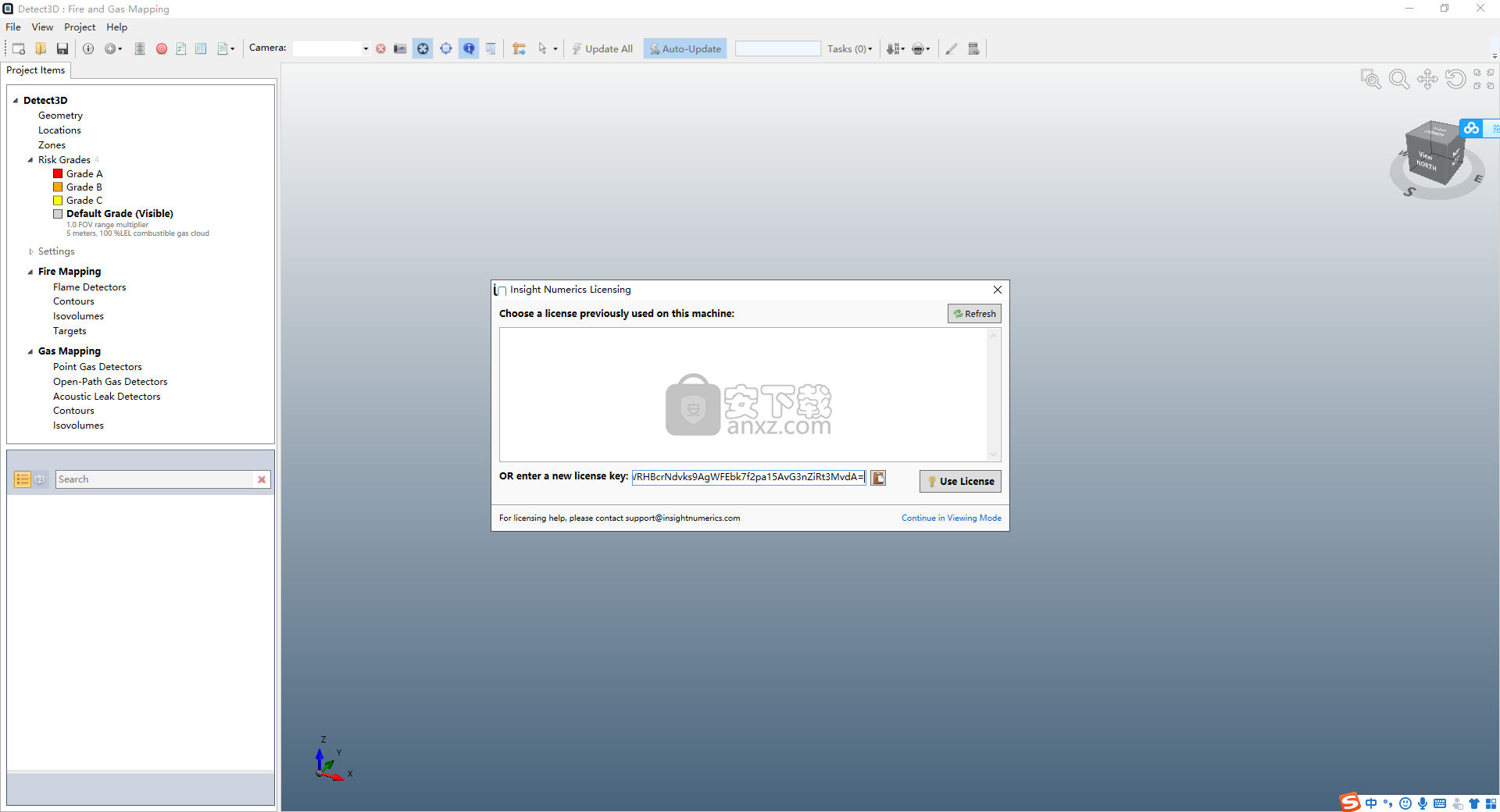Screen dimensions: 1500x812
Task: Open the Help menu
Action: pyautogui.click(x=116, y=27)
